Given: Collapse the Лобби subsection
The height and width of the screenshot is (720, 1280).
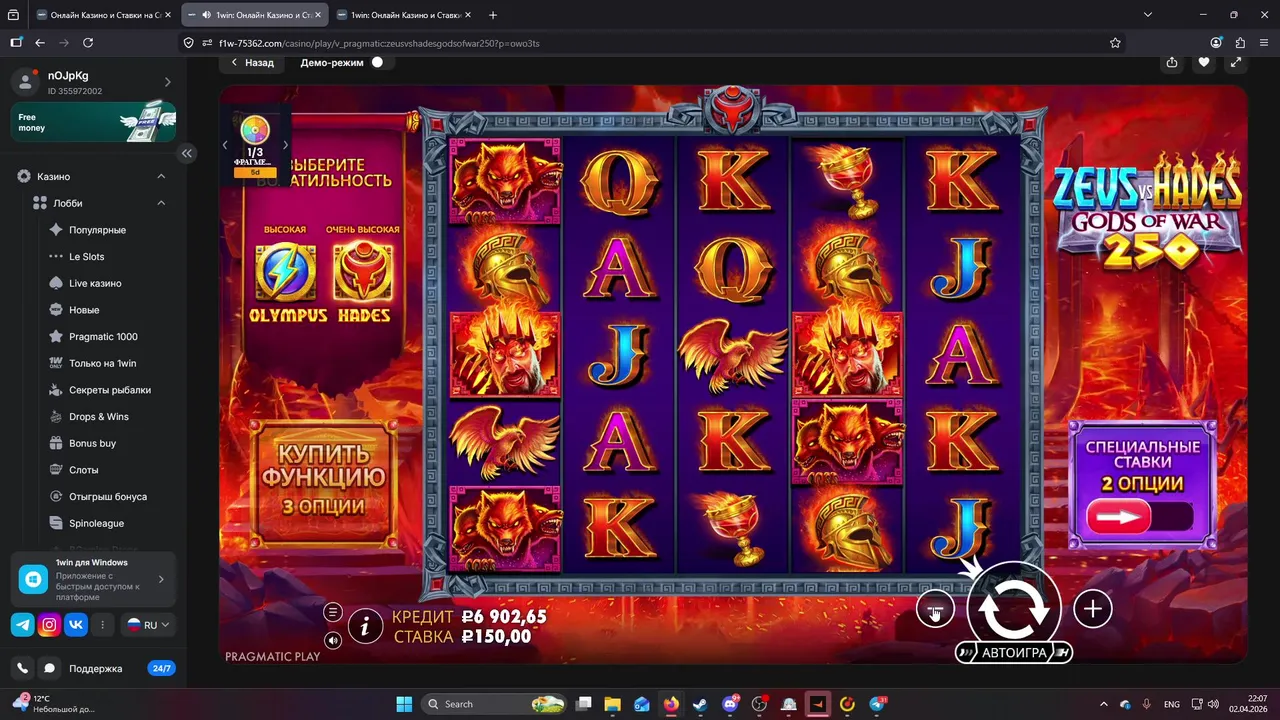Looking at the screenshot, I should tap(161, 203).
